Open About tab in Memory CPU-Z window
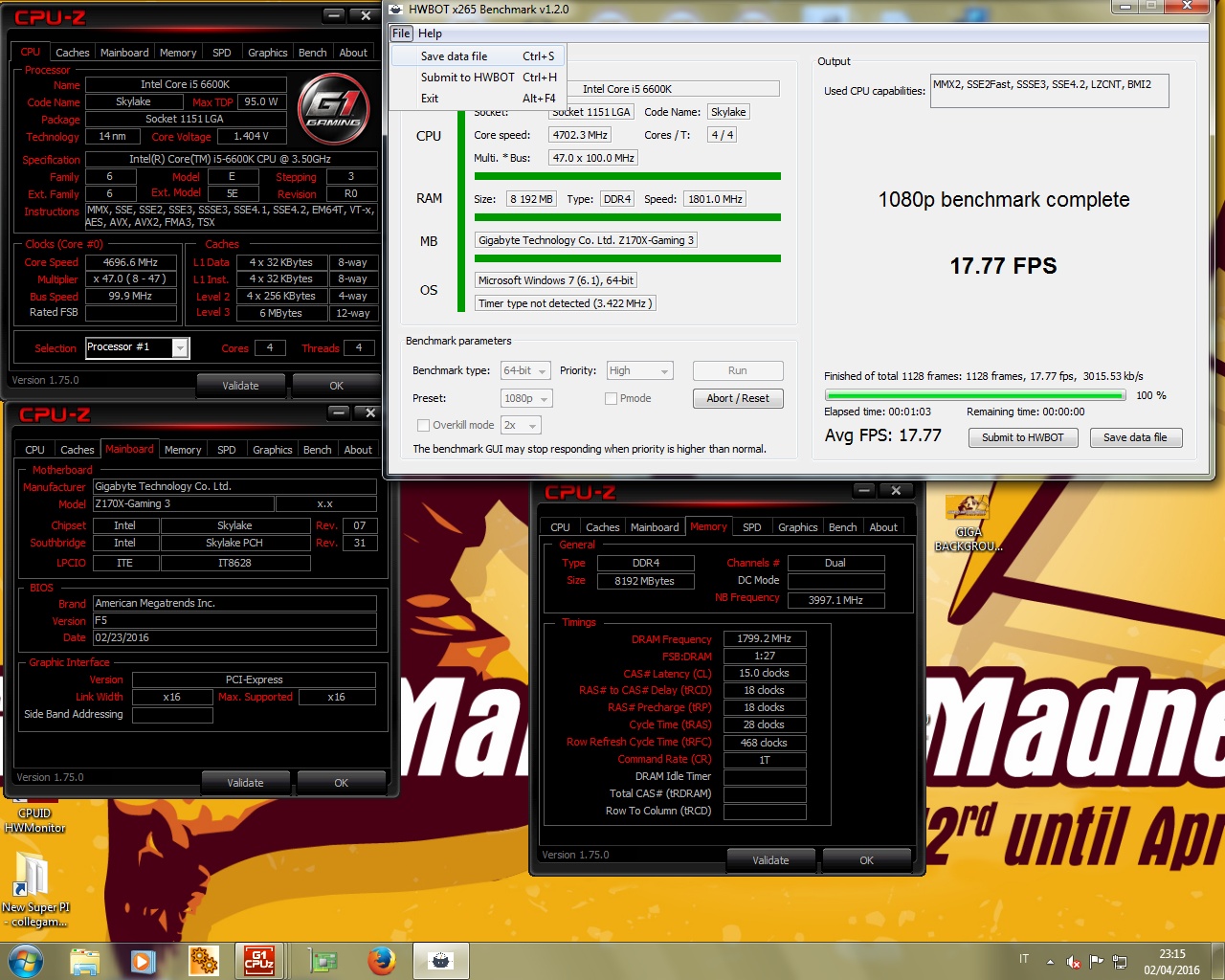The image size is (1225, 980). [x=883, y=527]
